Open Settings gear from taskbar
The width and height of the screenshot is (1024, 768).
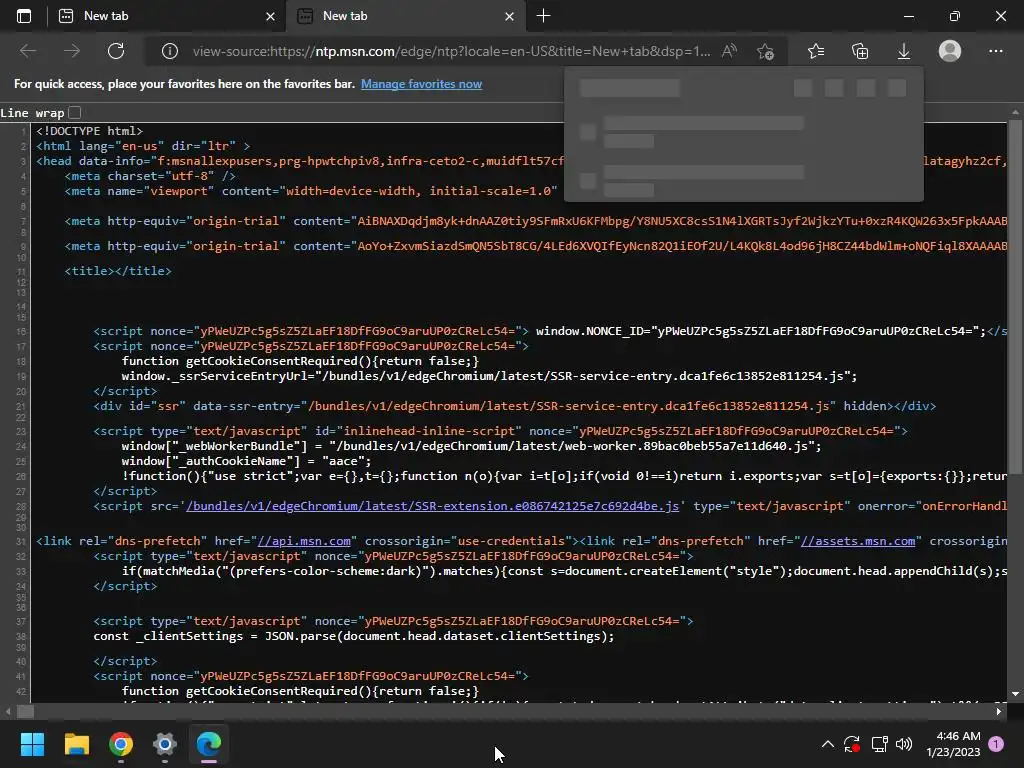165,744
